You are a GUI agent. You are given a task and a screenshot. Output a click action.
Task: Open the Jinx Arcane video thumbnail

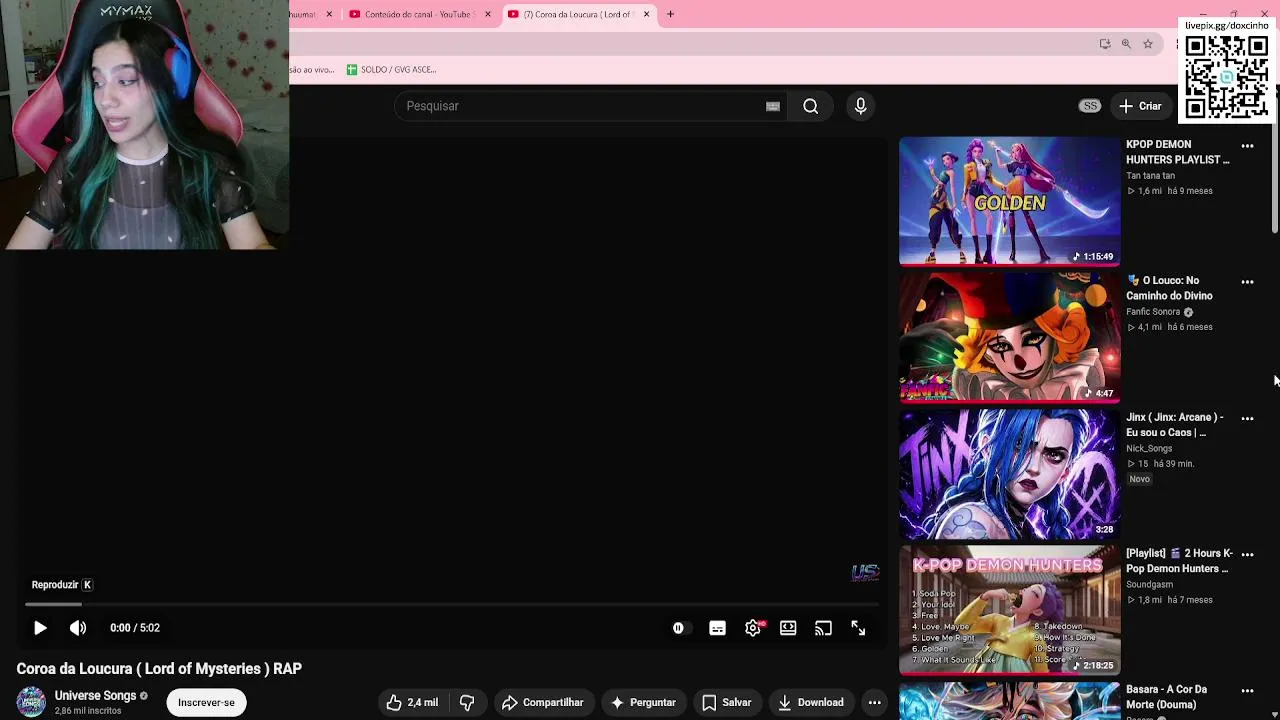point(1009,474)
